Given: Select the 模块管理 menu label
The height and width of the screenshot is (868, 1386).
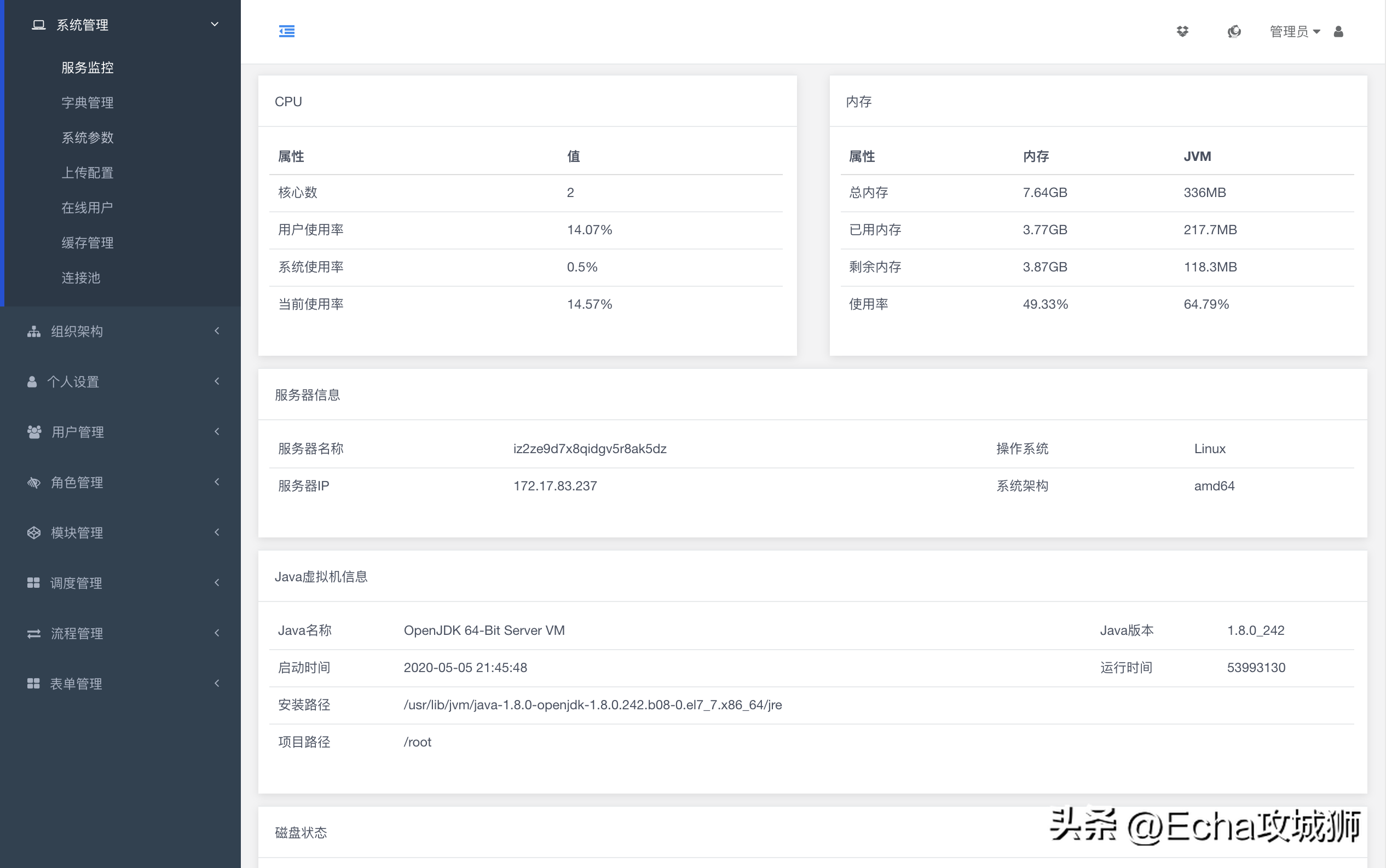Looking at the screenshot, I should click(77, 533).
